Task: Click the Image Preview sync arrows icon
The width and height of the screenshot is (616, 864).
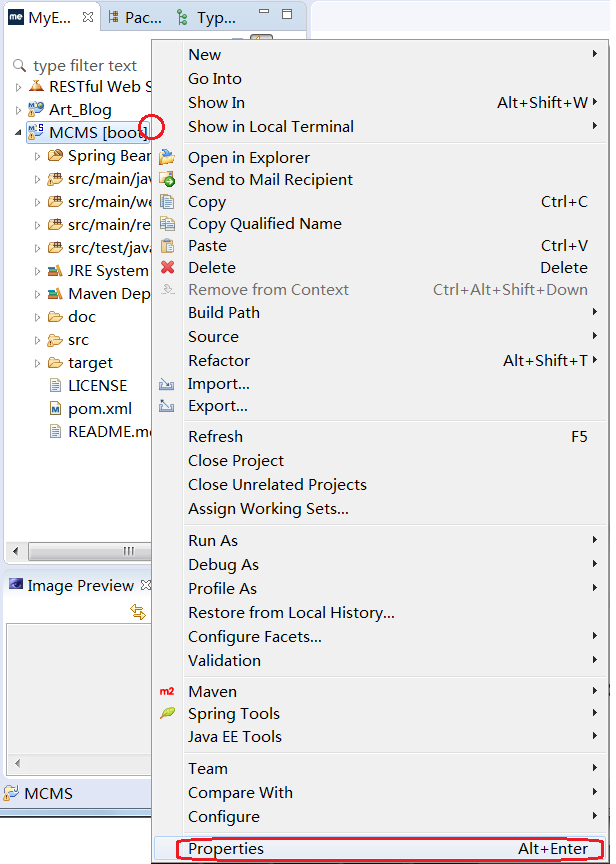Action: pos(138,612)
